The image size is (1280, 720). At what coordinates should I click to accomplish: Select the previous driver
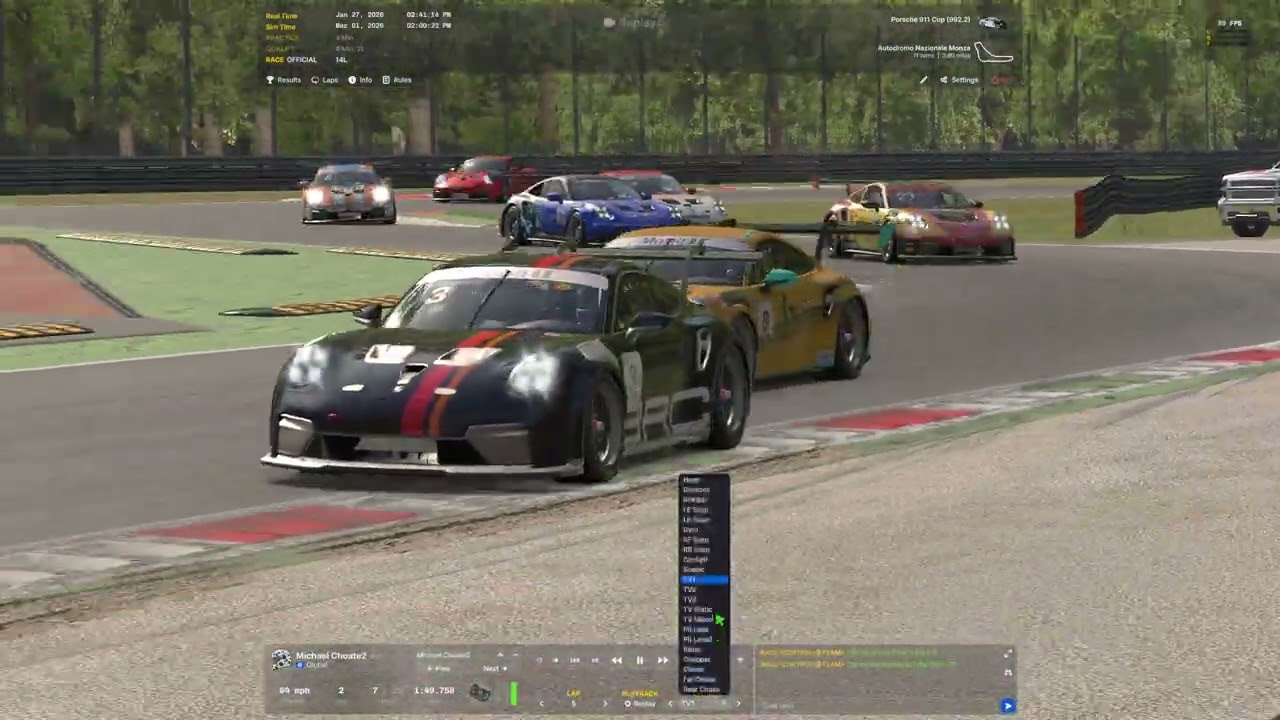click(x=437, y=668)
